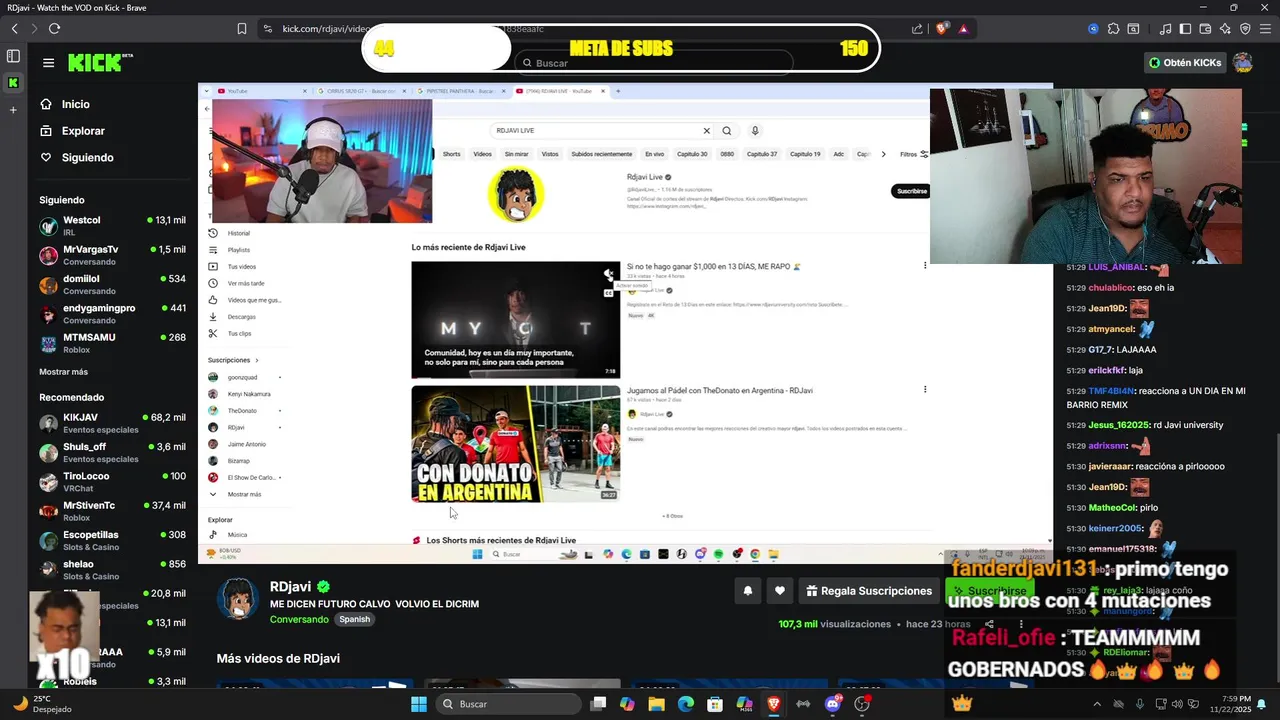
Task: Click the Conversando category link
Action: (299, 619)
